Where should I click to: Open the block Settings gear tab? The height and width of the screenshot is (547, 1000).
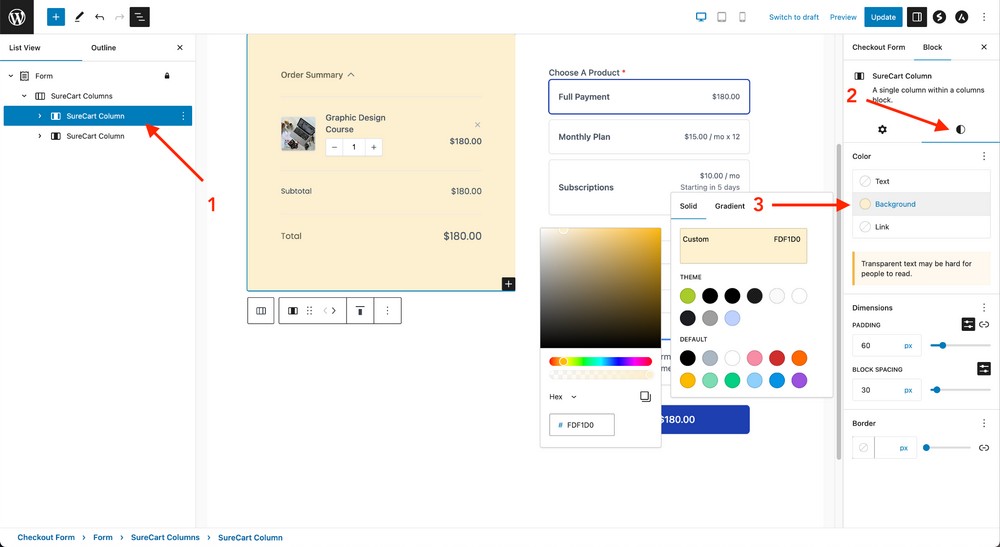tap(882, 129)
